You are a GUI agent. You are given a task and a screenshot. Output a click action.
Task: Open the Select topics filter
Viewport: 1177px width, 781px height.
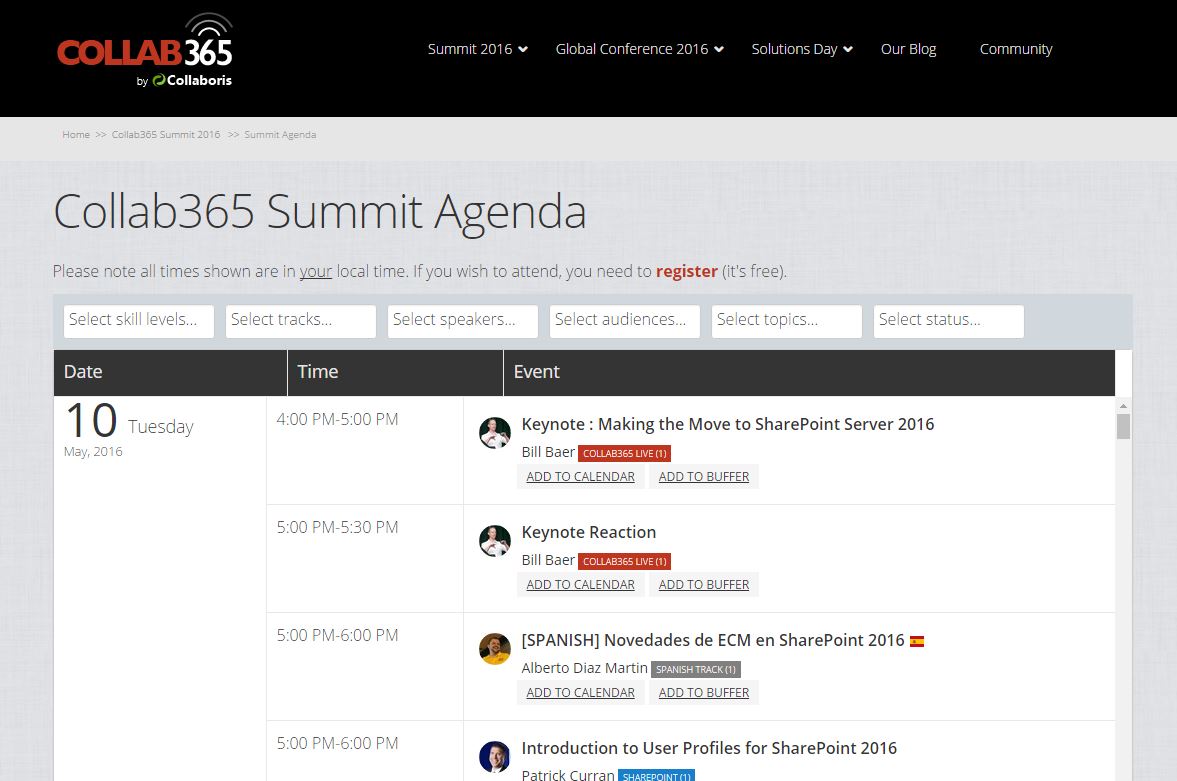coord(787,321)
